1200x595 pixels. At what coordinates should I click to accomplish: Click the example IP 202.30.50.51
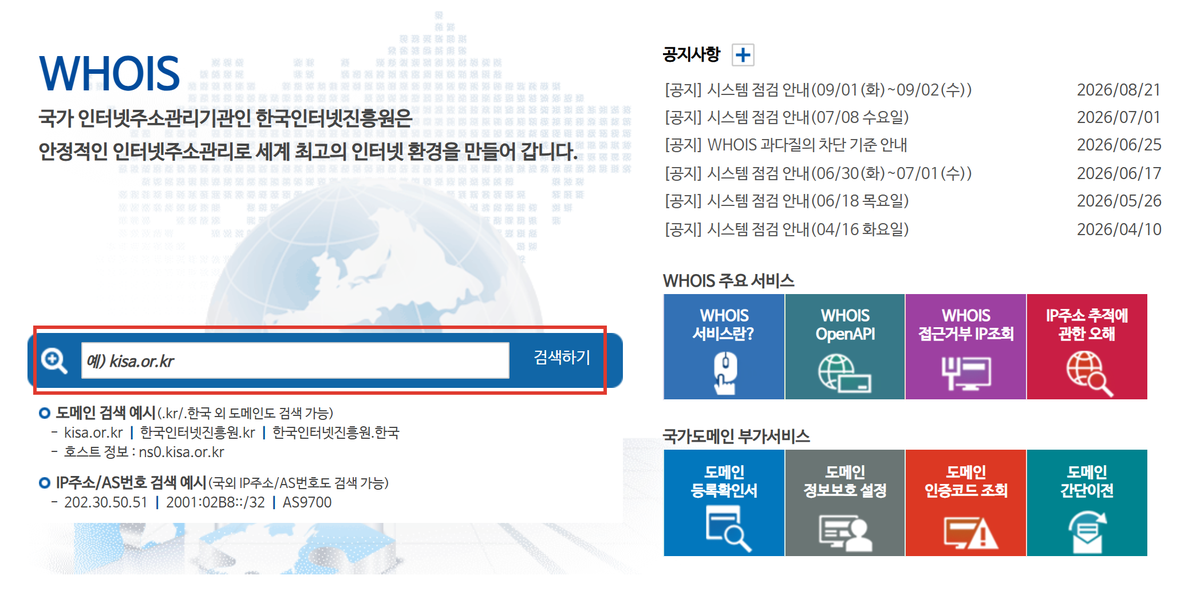(x=105, y=502)
